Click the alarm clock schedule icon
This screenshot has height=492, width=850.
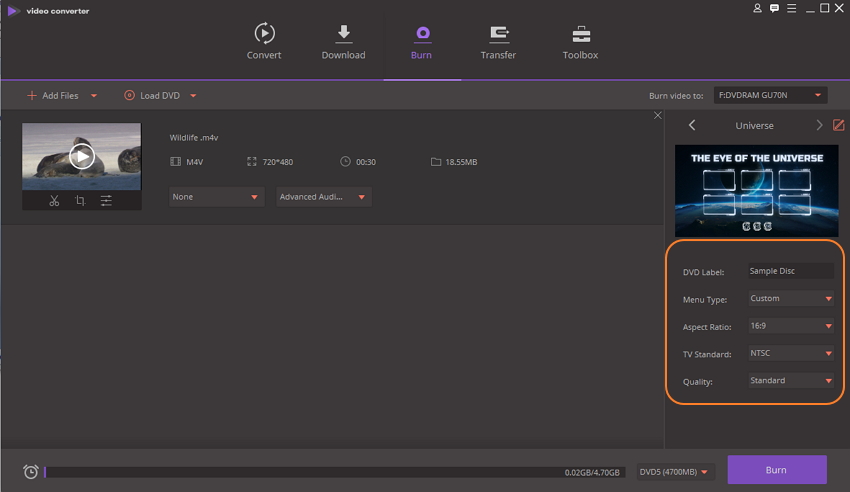coord(31,471)
